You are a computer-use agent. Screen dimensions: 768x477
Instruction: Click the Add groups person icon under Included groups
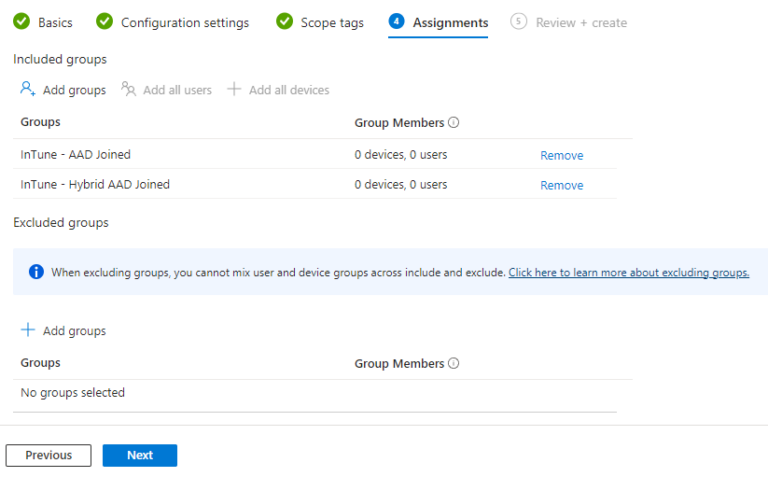[28, 89]
